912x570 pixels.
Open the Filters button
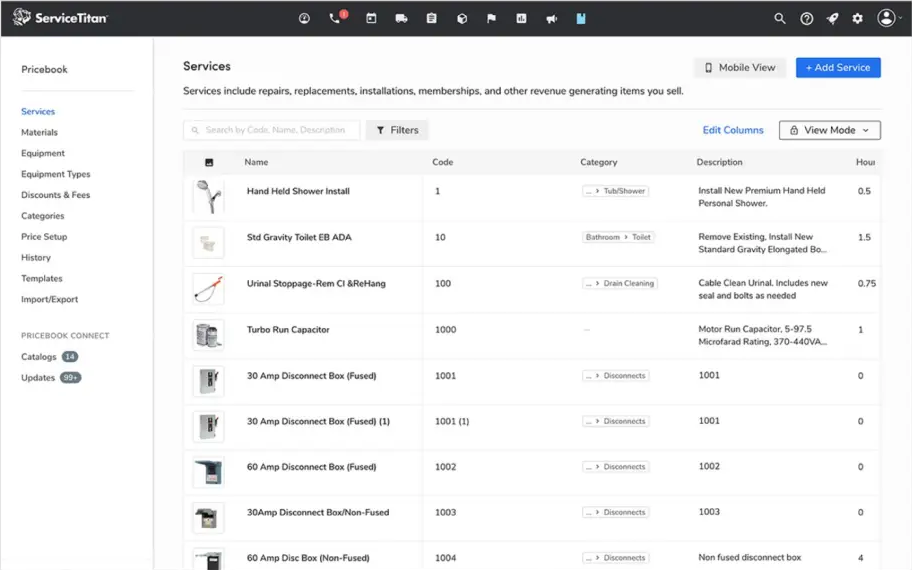pos(397,130)
